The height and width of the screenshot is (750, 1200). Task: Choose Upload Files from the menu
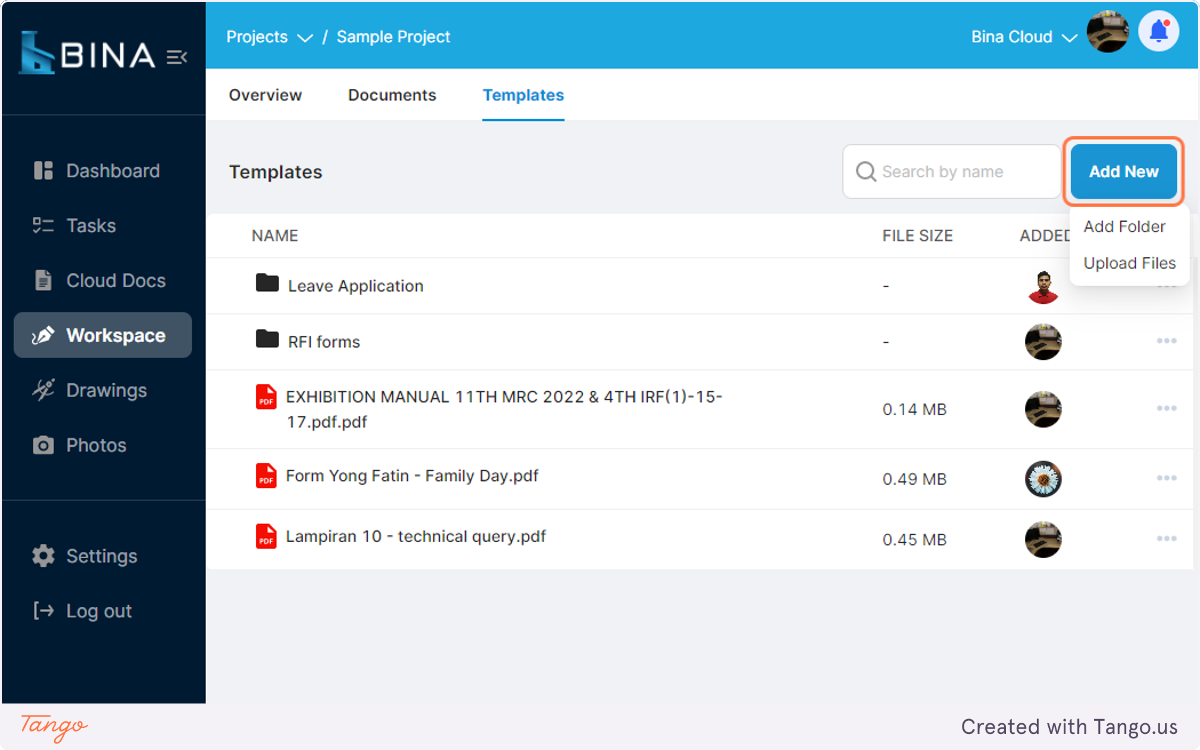click(x=1130, y=264)
